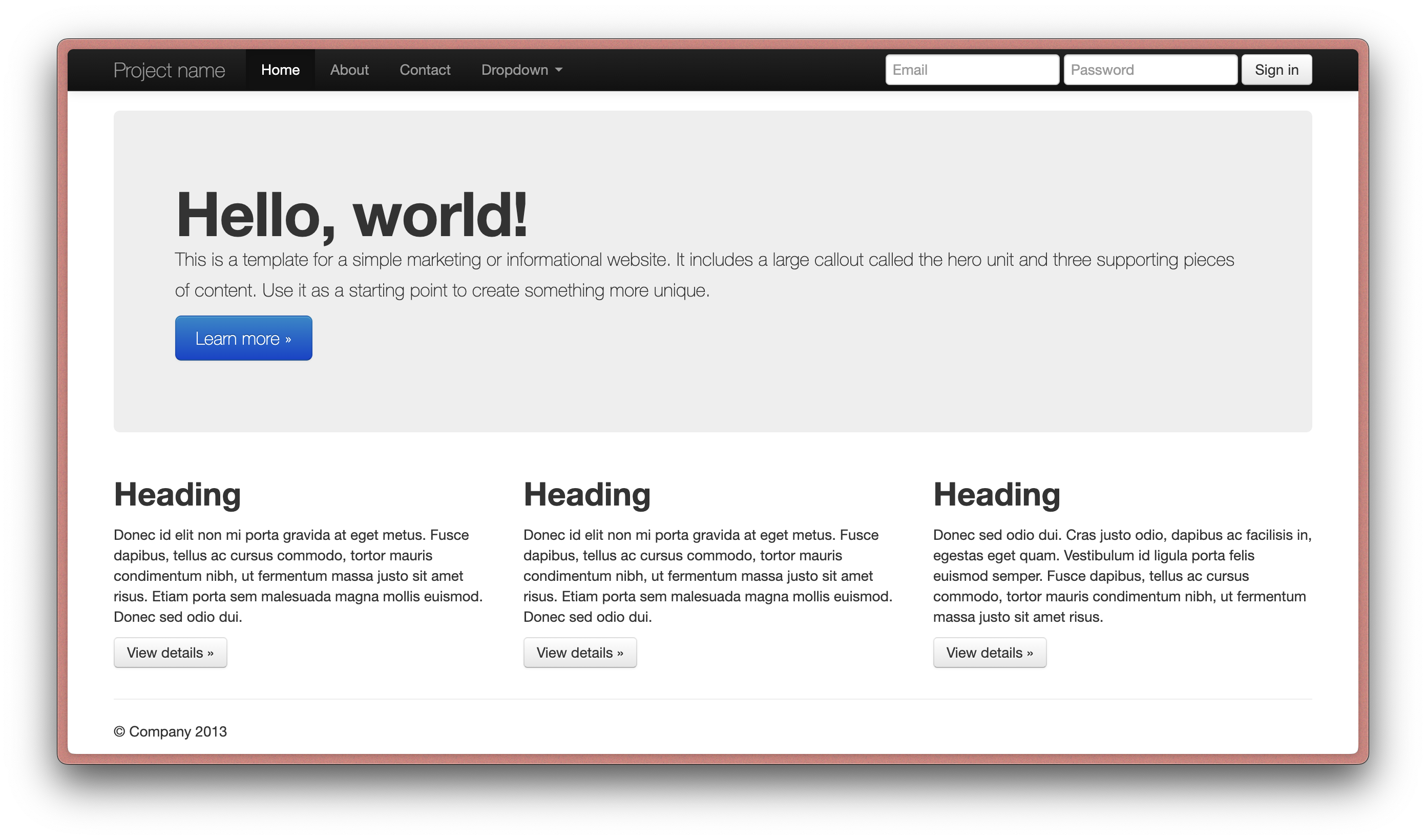1426x840 pixels.
Task: Click the Learn more button
Action: pyautogui.click(x=244, y=337)
